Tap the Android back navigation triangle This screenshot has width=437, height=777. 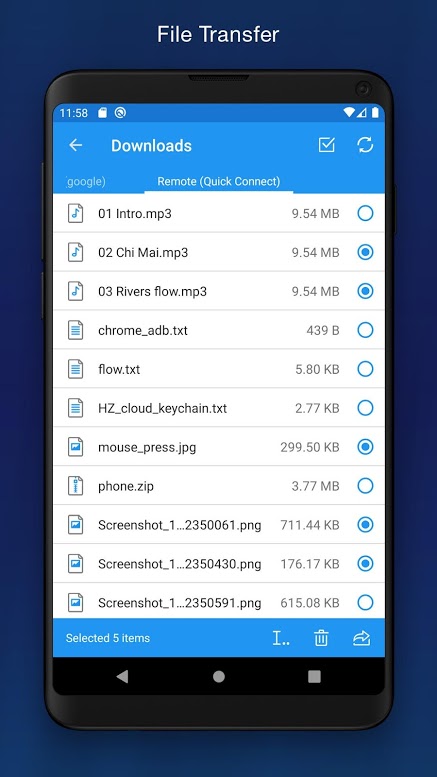pyautogui.click(x=122, y=676)
